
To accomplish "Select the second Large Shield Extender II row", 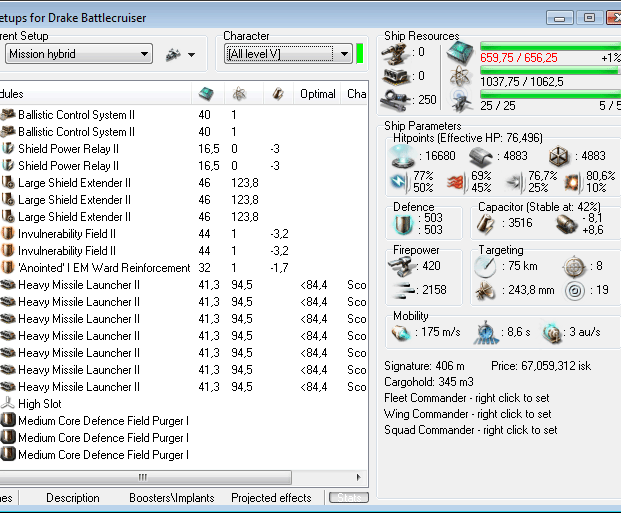I will pos(184,200).
